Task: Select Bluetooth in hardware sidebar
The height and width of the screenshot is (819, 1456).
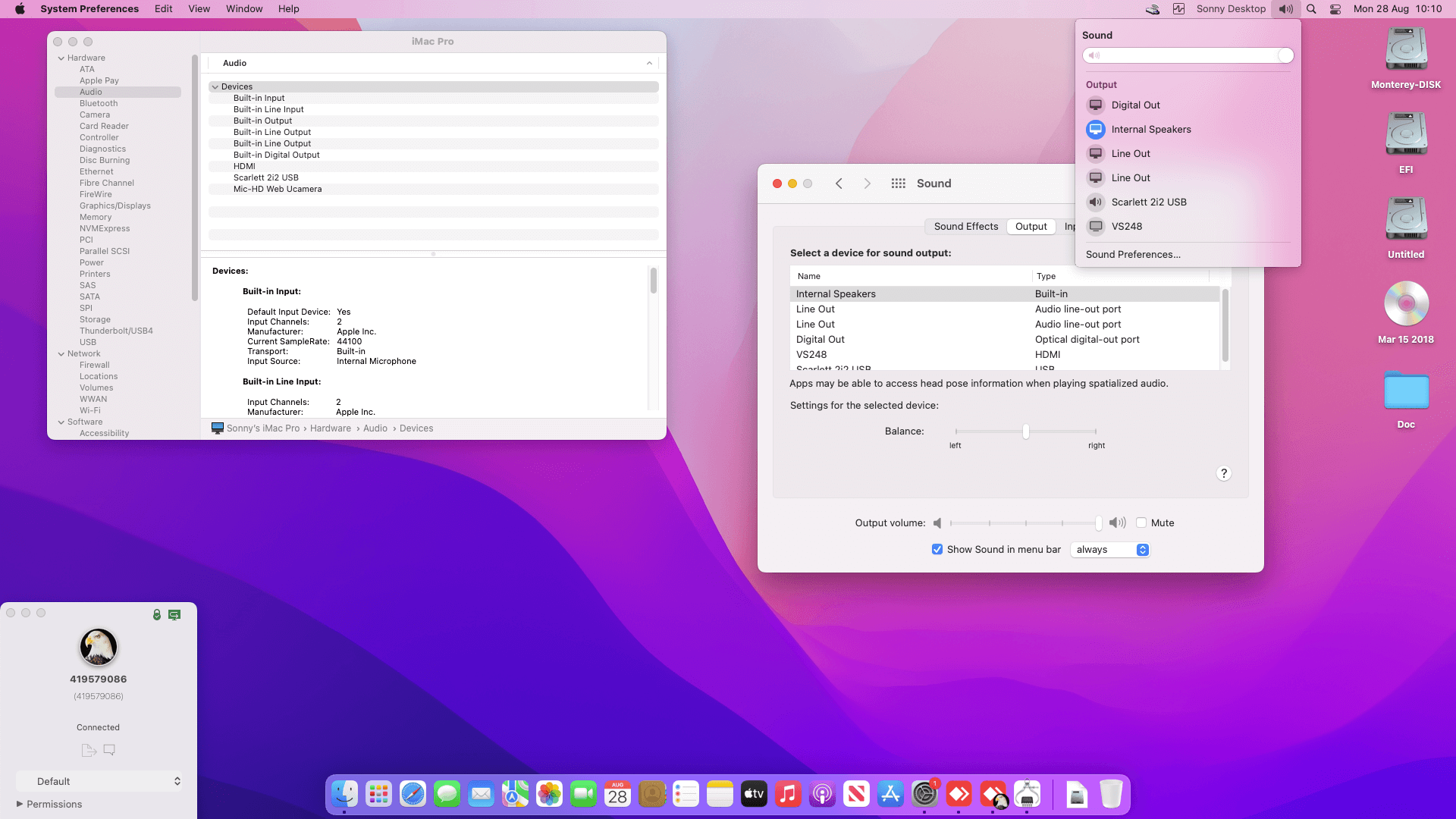Action: 99,103
